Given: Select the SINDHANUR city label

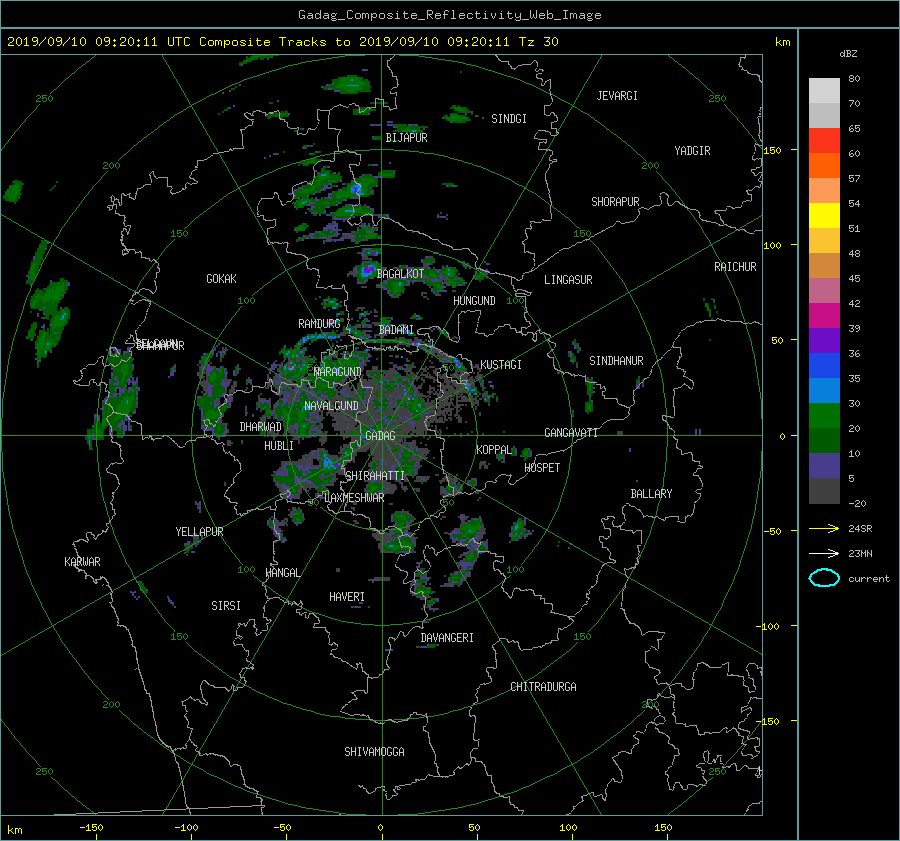Looking at the screenshot, I should tap(616, 361).
